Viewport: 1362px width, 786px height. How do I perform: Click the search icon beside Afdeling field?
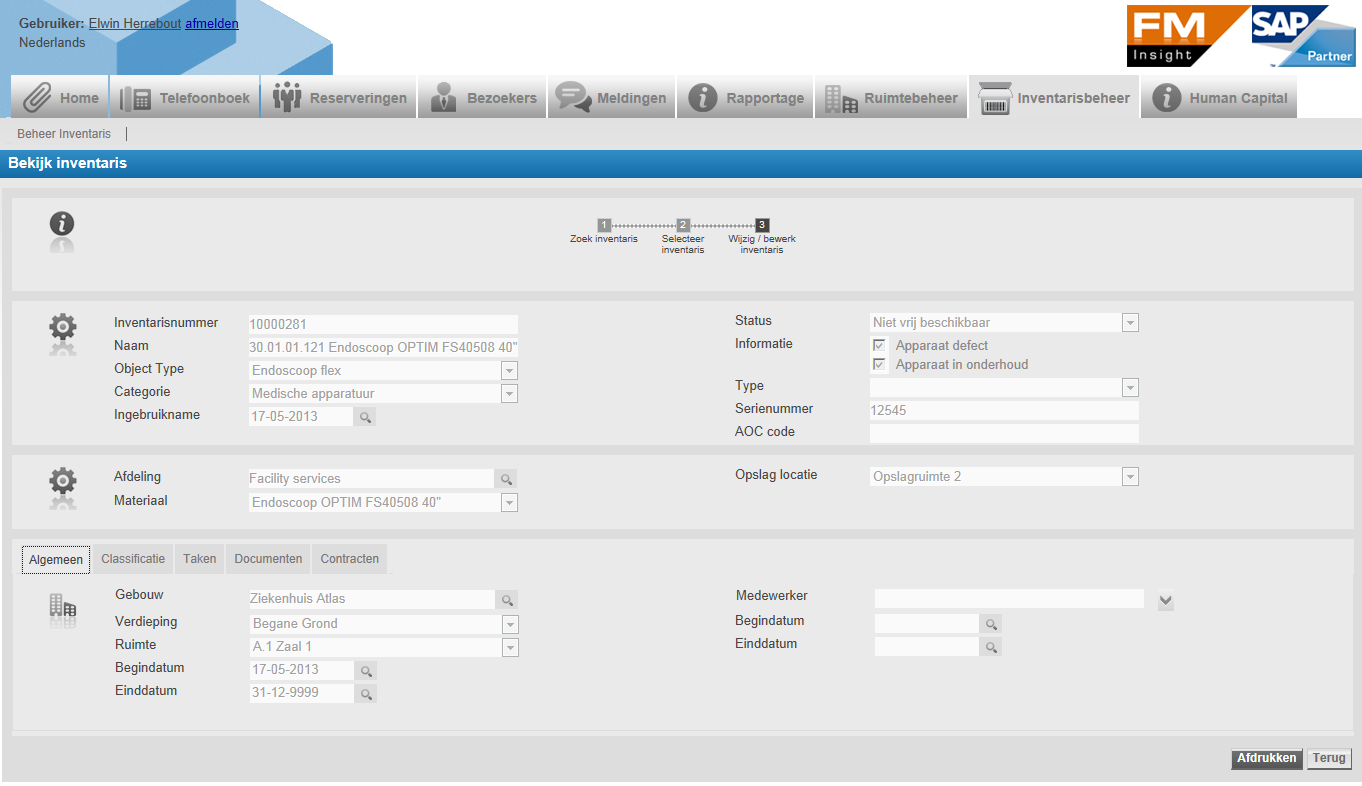pos(507,480)
